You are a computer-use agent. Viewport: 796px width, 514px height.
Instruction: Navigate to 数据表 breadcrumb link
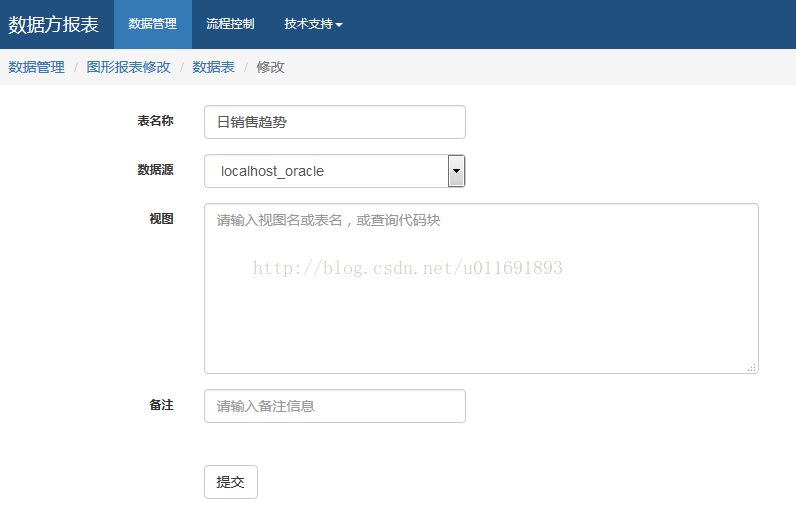[x=213, y=67]
